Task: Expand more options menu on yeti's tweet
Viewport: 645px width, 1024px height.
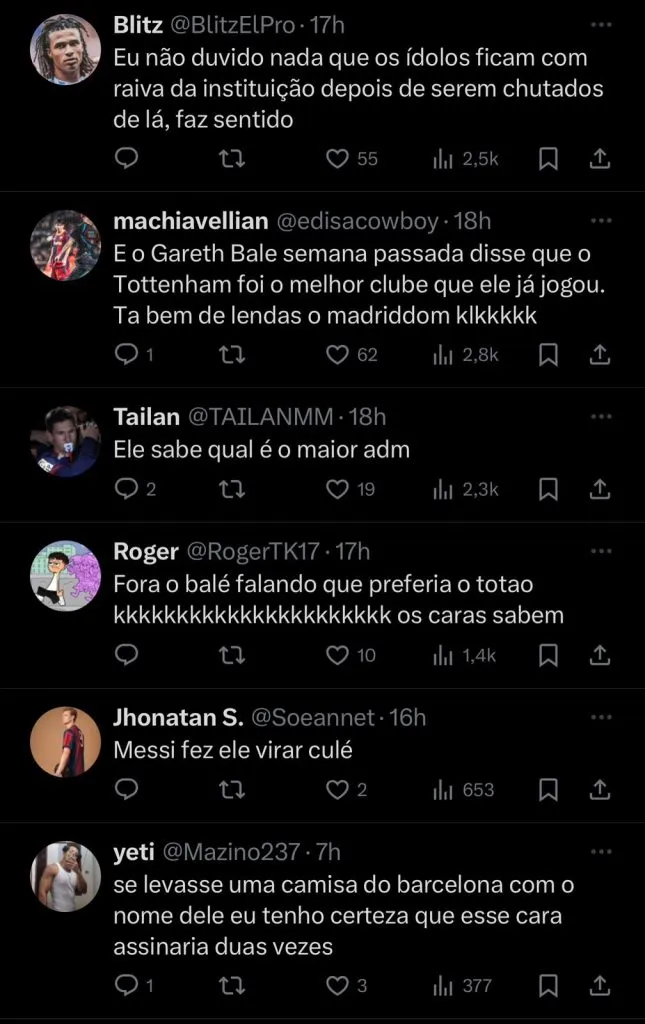Action: point(601,851)
